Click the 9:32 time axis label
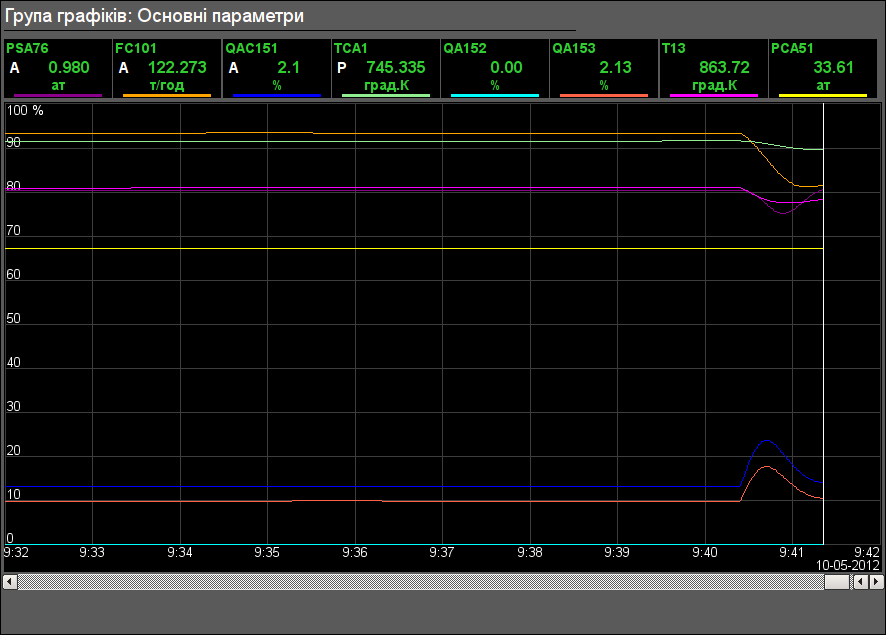Screen dimensions: 886x635 [x=16, y=552]
